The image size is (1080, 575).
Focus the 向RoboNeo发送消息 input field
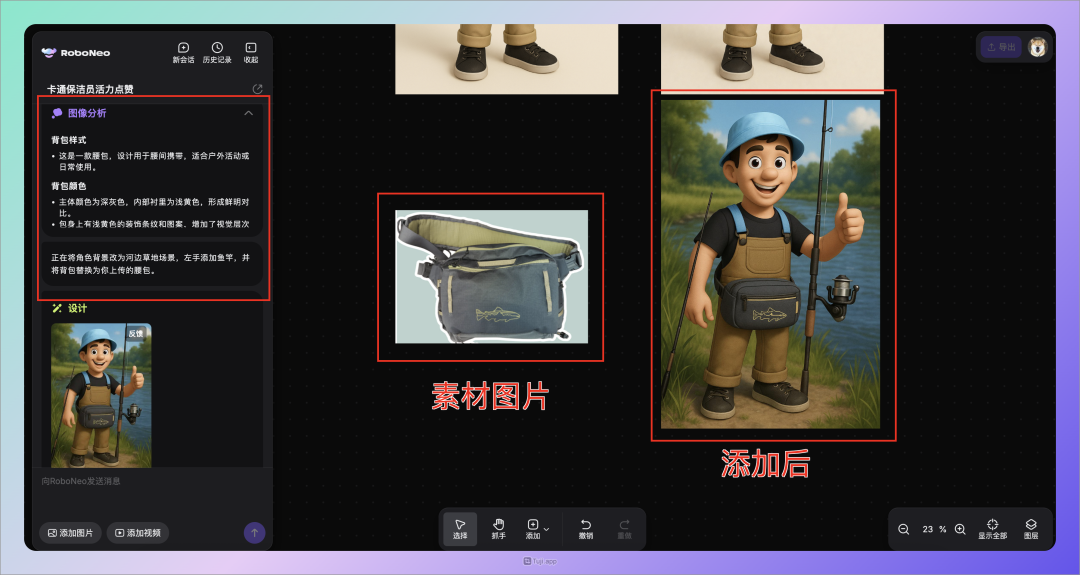pyautogui.click(x=152, y=481)
